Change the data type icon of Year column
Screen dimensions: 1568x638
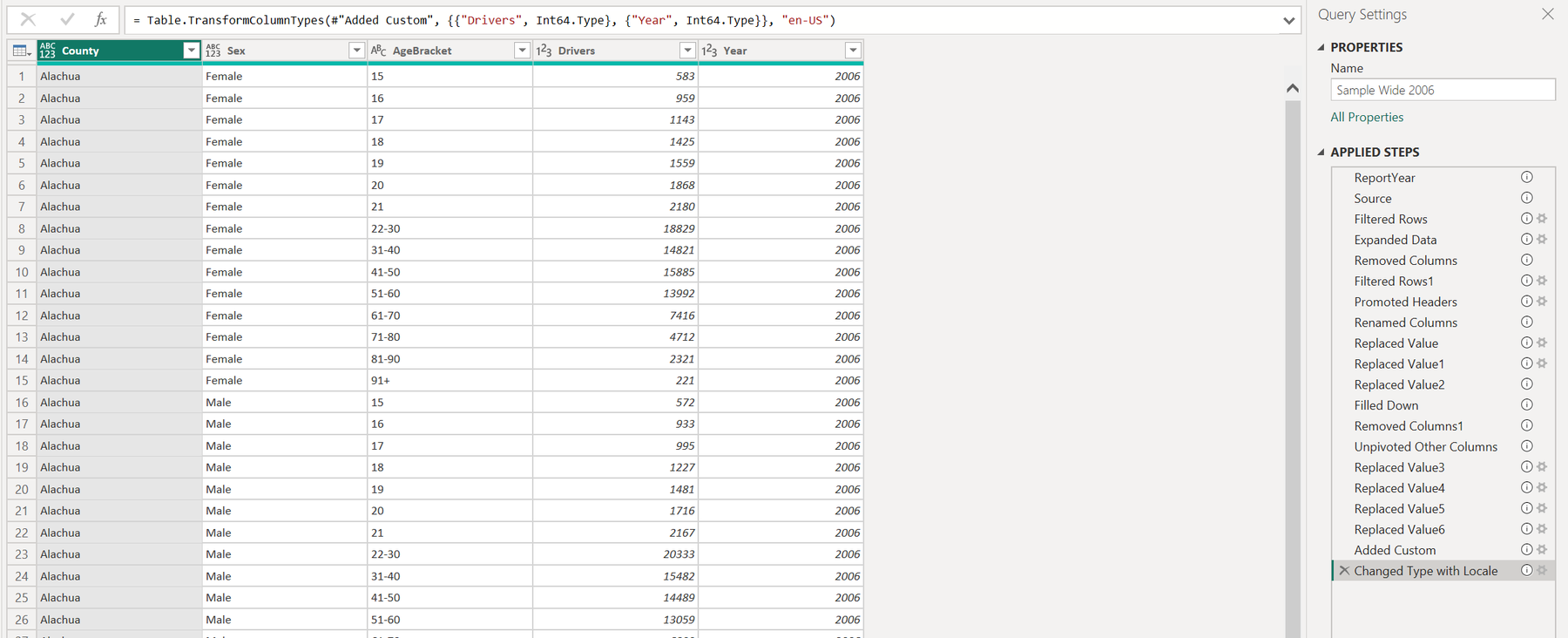709,51
